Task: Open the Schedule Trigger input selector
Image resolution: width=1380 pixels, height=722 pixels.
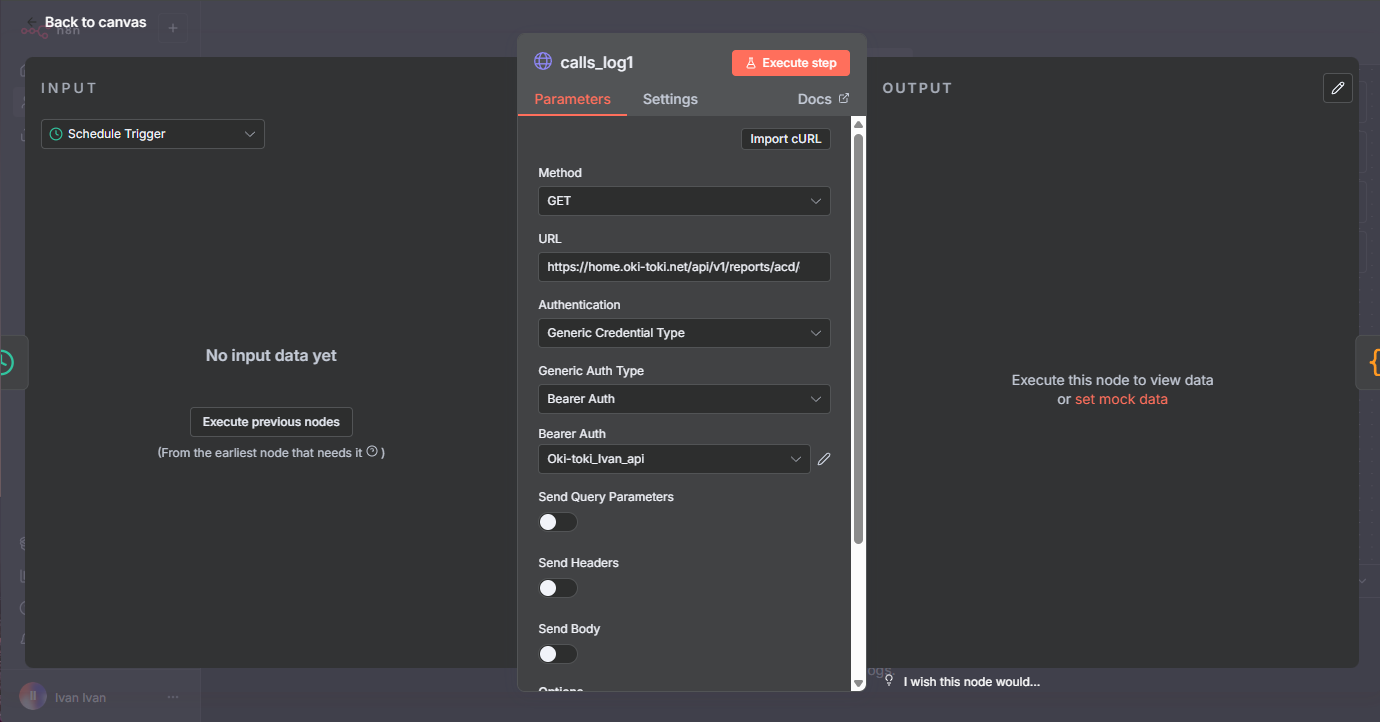Action: (x=153, y=134)
